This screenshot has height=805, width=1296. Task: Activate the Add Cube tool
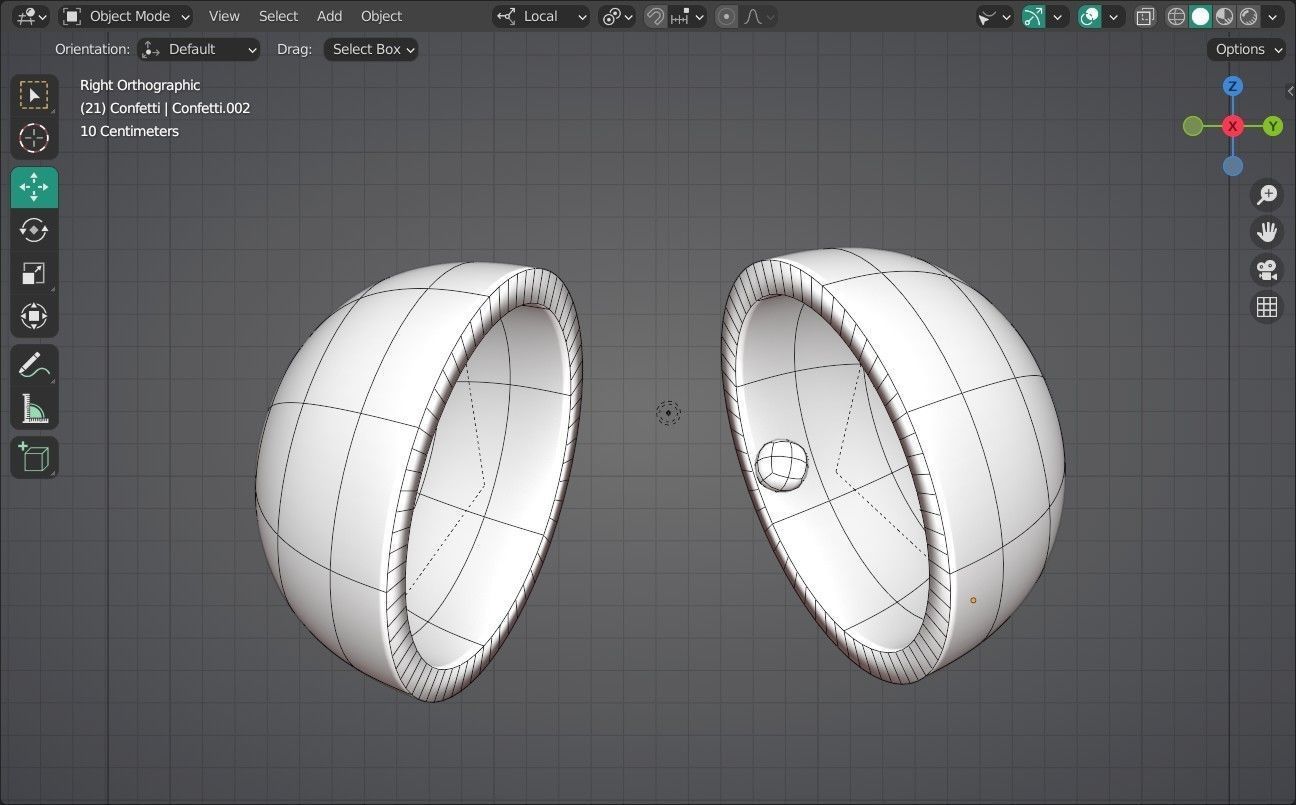(34, 457)
